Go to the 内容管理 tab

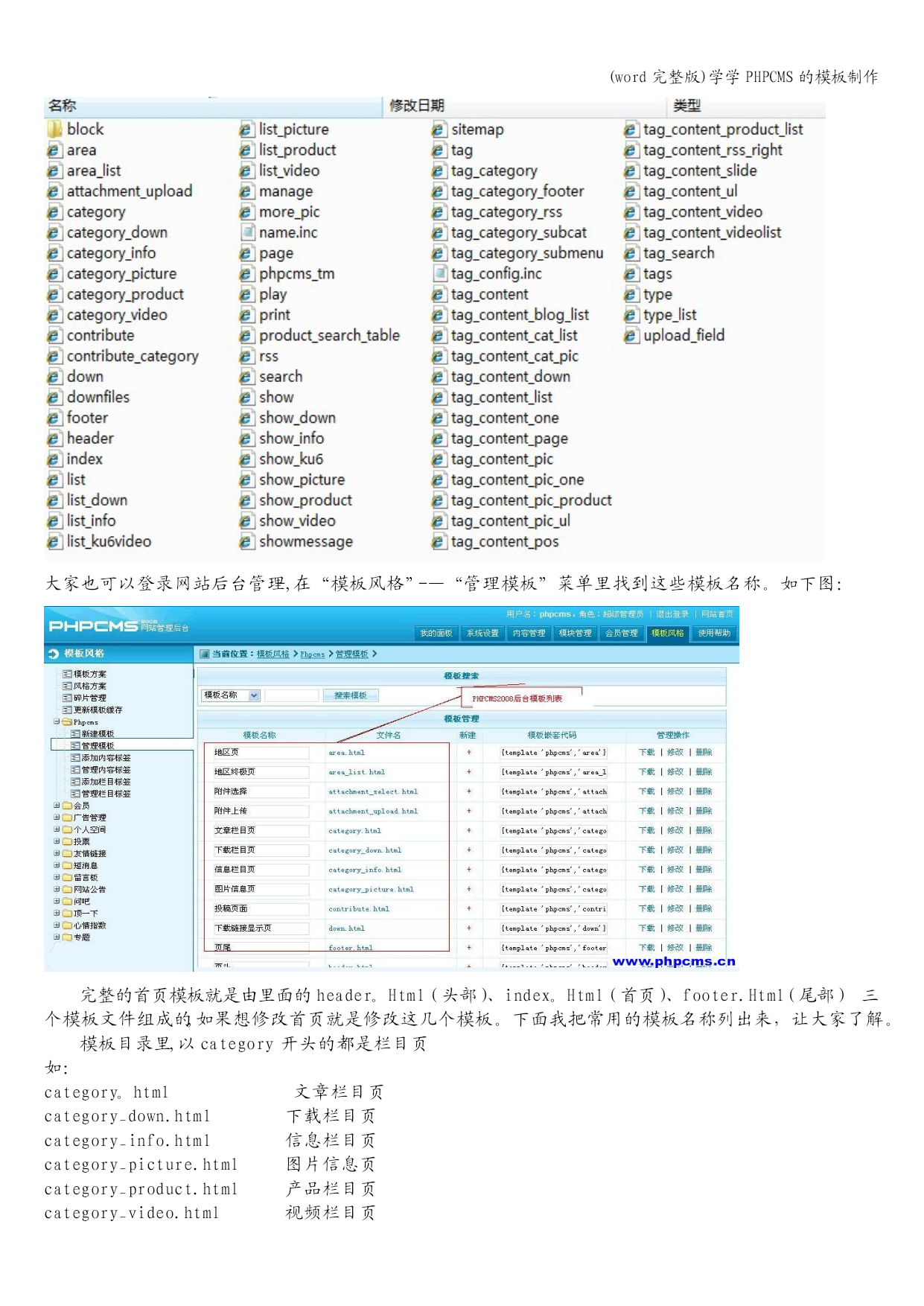coord(529,633)
